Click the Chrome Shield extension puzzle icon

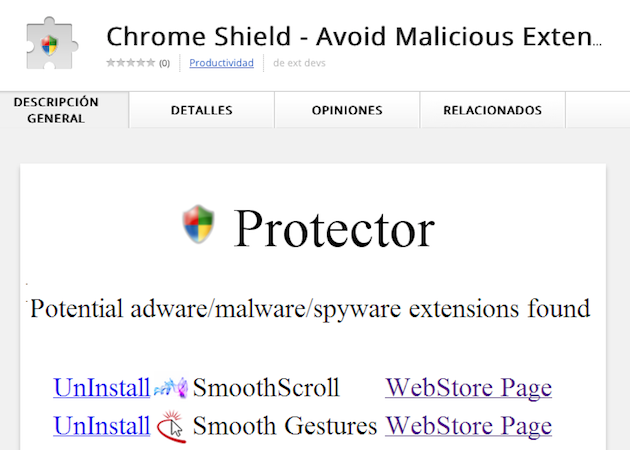[x=48, y=43]
